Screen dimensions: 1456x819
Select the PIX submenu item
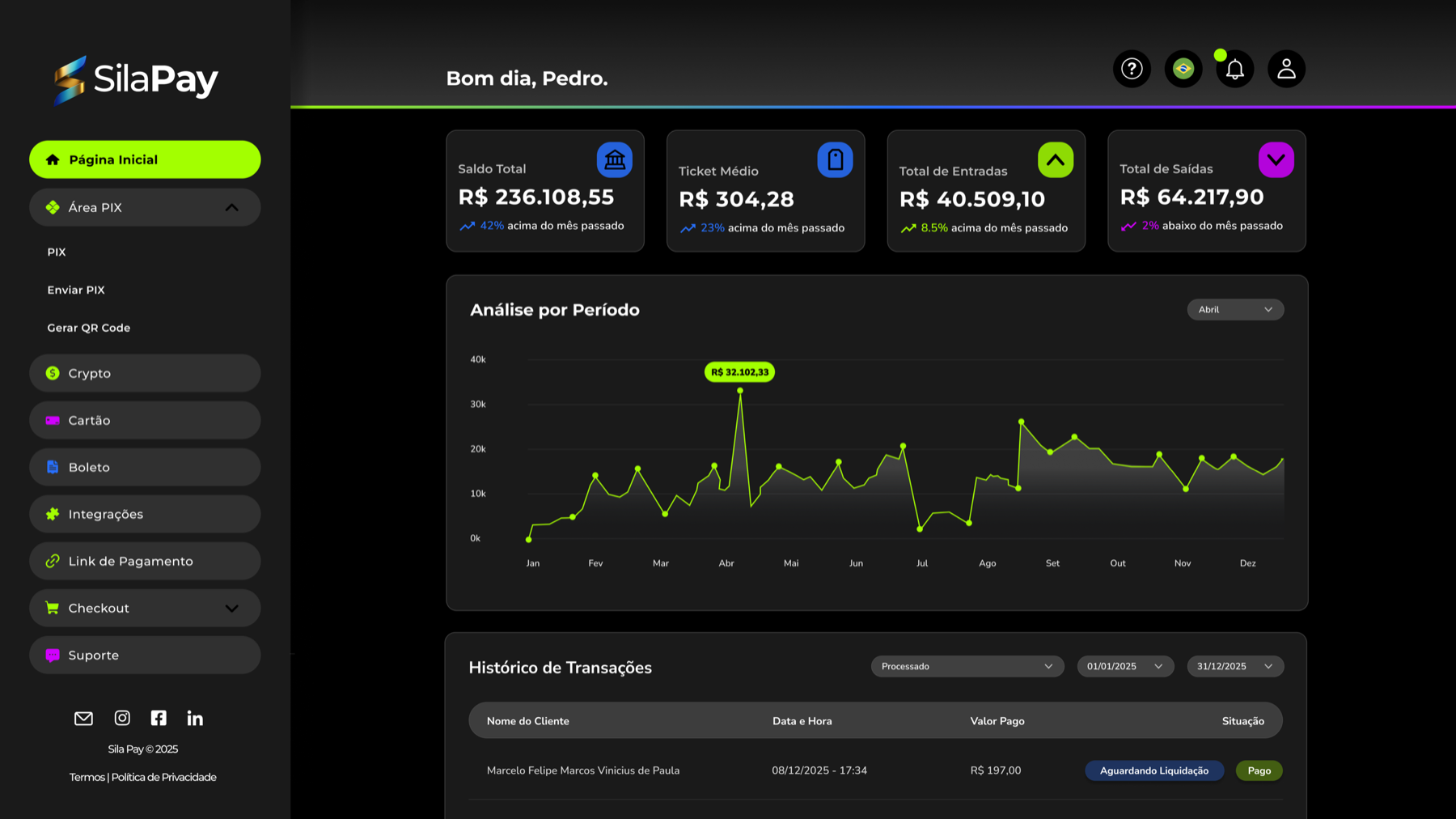(x=57, y=252)
